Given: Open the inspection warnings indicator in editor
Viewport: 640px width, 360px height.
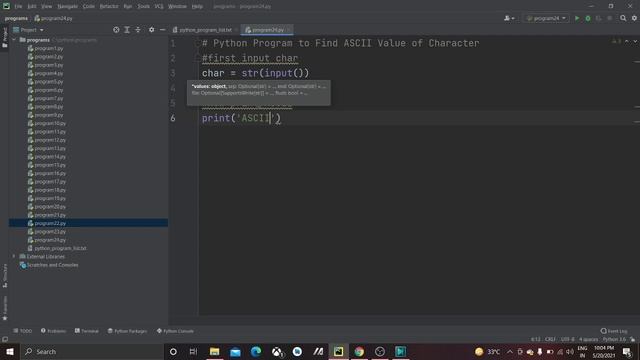Looking at the screenshot, I should tap(616, 42).
